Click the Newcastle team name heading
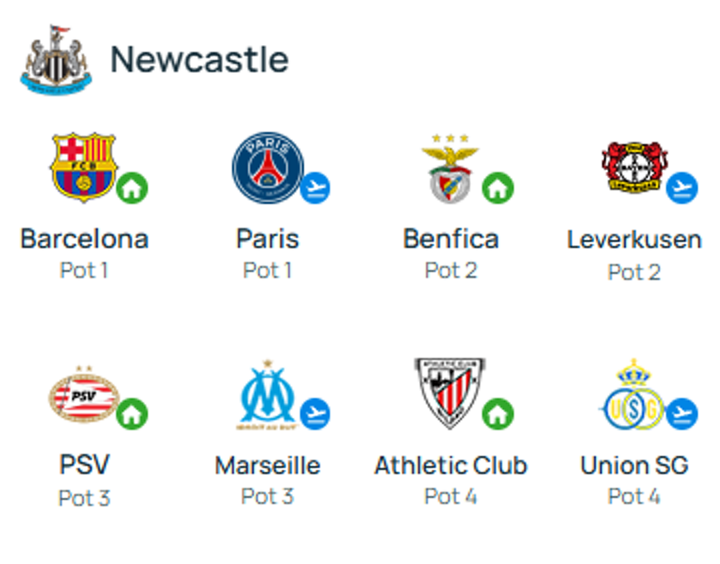Screen dimensions: 720x564 coord(199,60)
